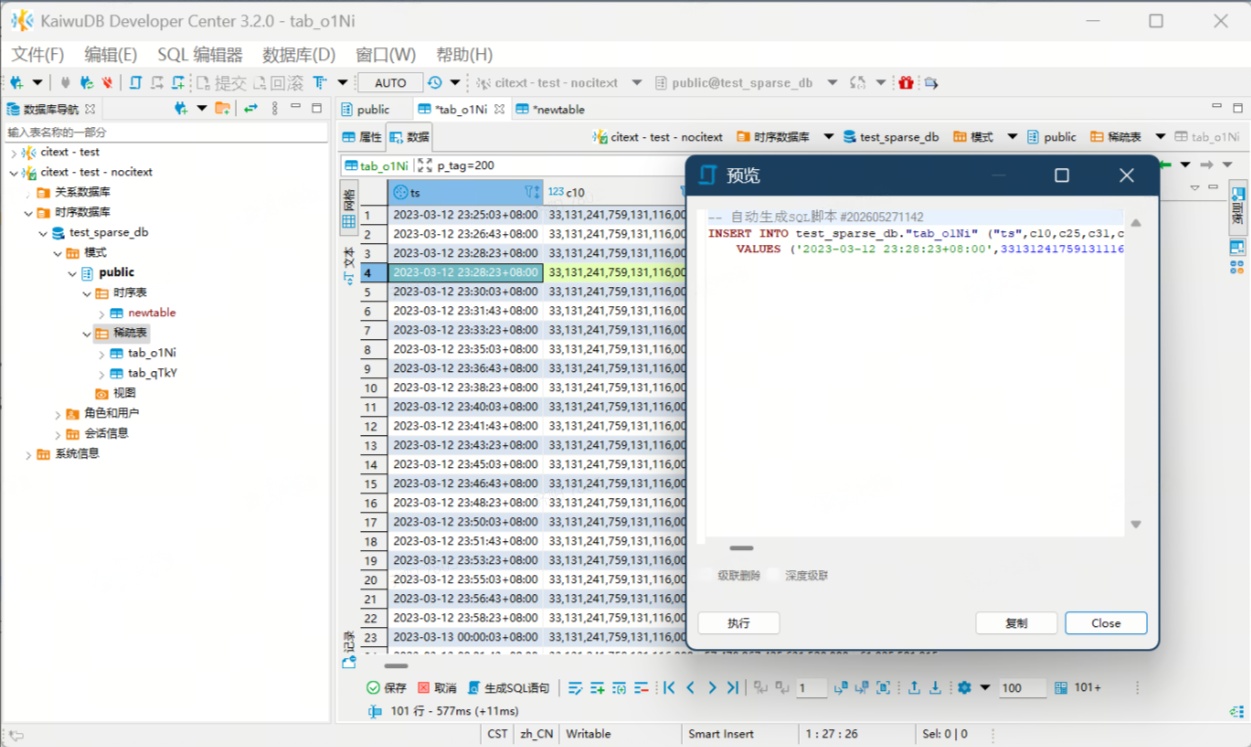Click the grid view icon on left strip

pos(349,221)
